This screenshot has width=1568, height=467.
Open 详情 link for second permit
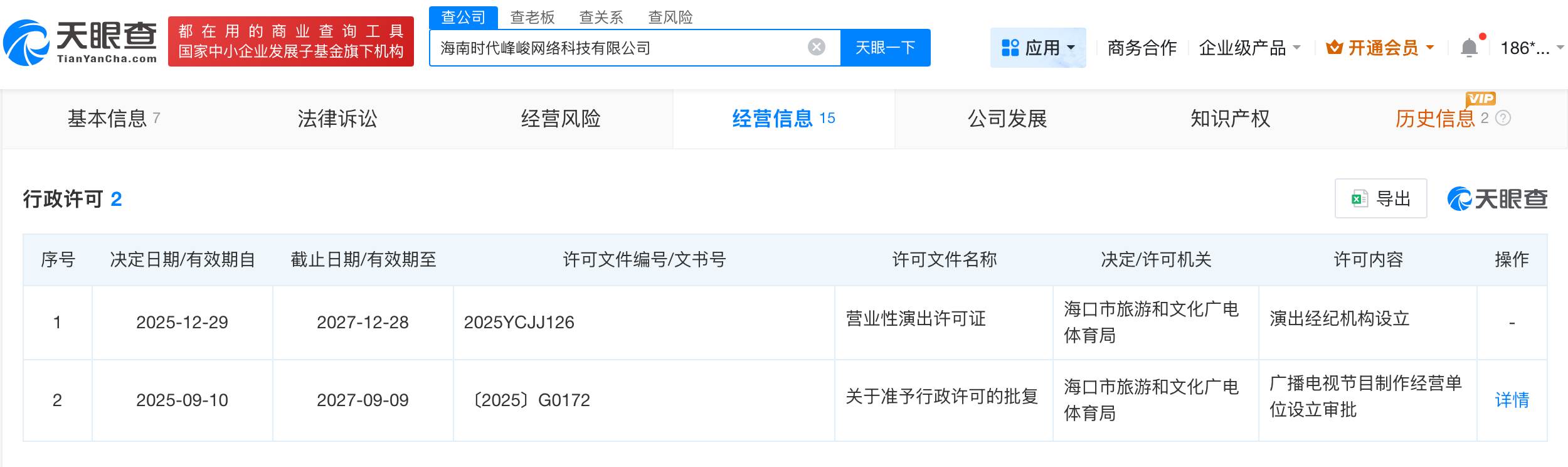click(1512, 400)
